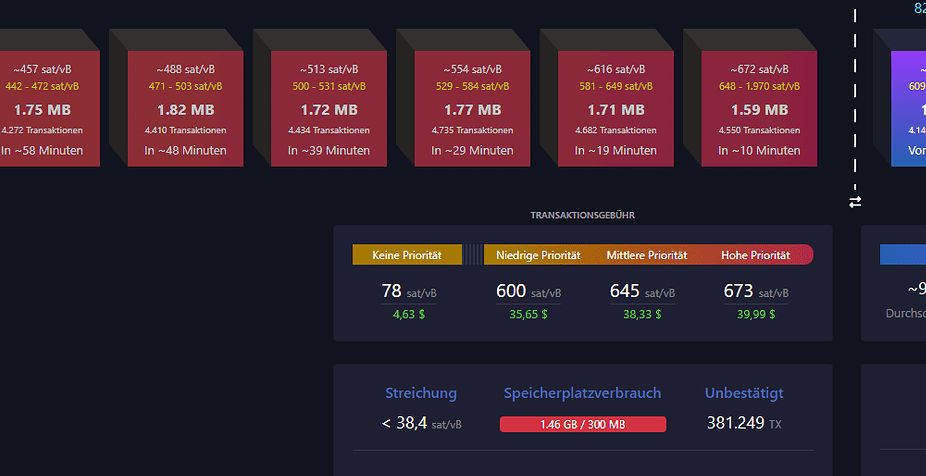
Task: Open the block arriving in ~39 minutes
Action: 329,108
